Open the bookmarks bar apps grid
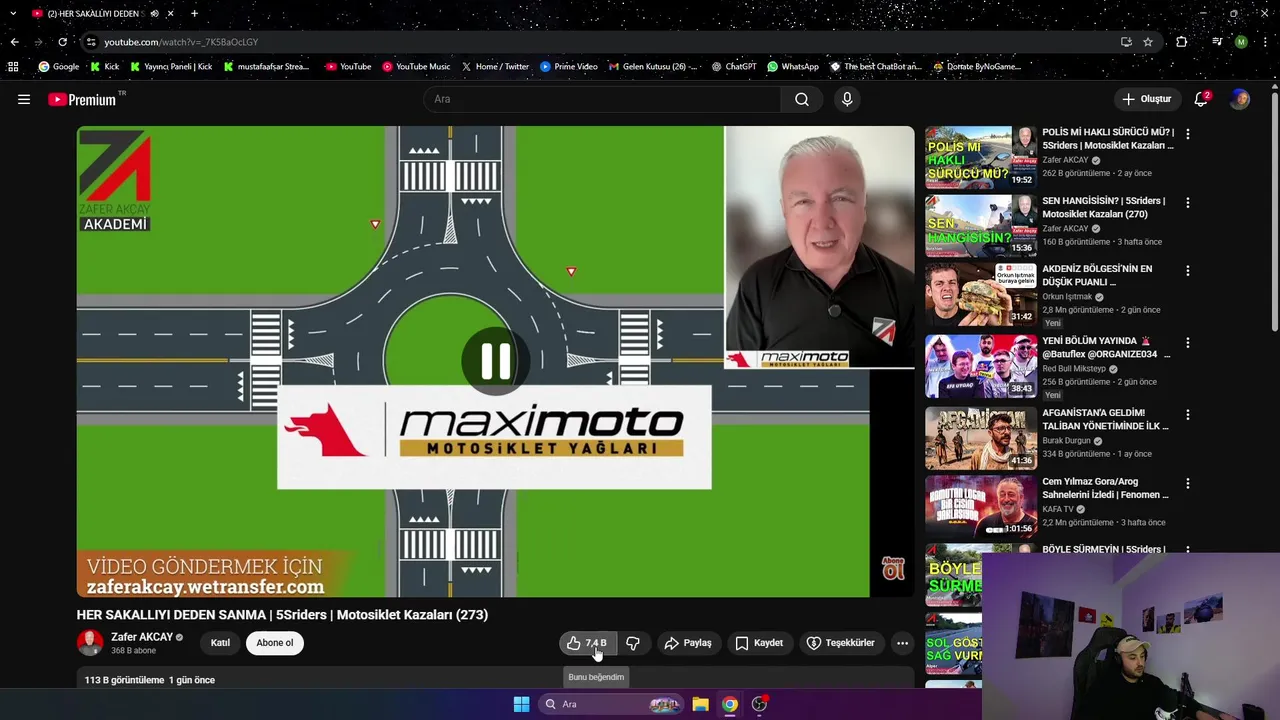Viewport: 1280px width, 720px height. (13, 67)
